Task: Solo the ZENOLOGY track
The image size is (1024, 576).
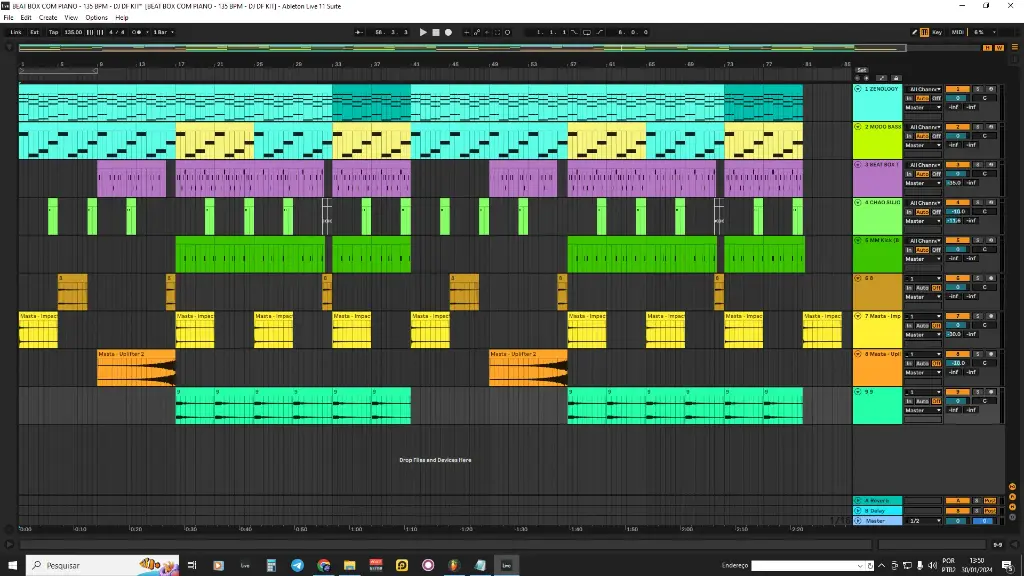Action: pos(978,89)
